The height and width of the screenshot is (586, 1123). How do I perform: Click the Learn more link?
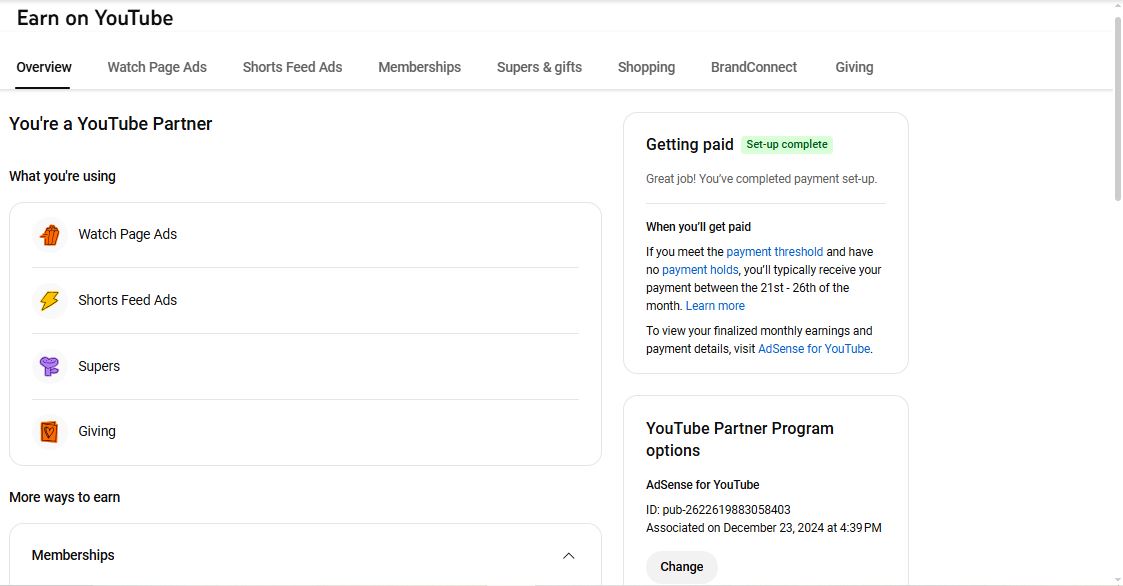click(x=715, y=306)
